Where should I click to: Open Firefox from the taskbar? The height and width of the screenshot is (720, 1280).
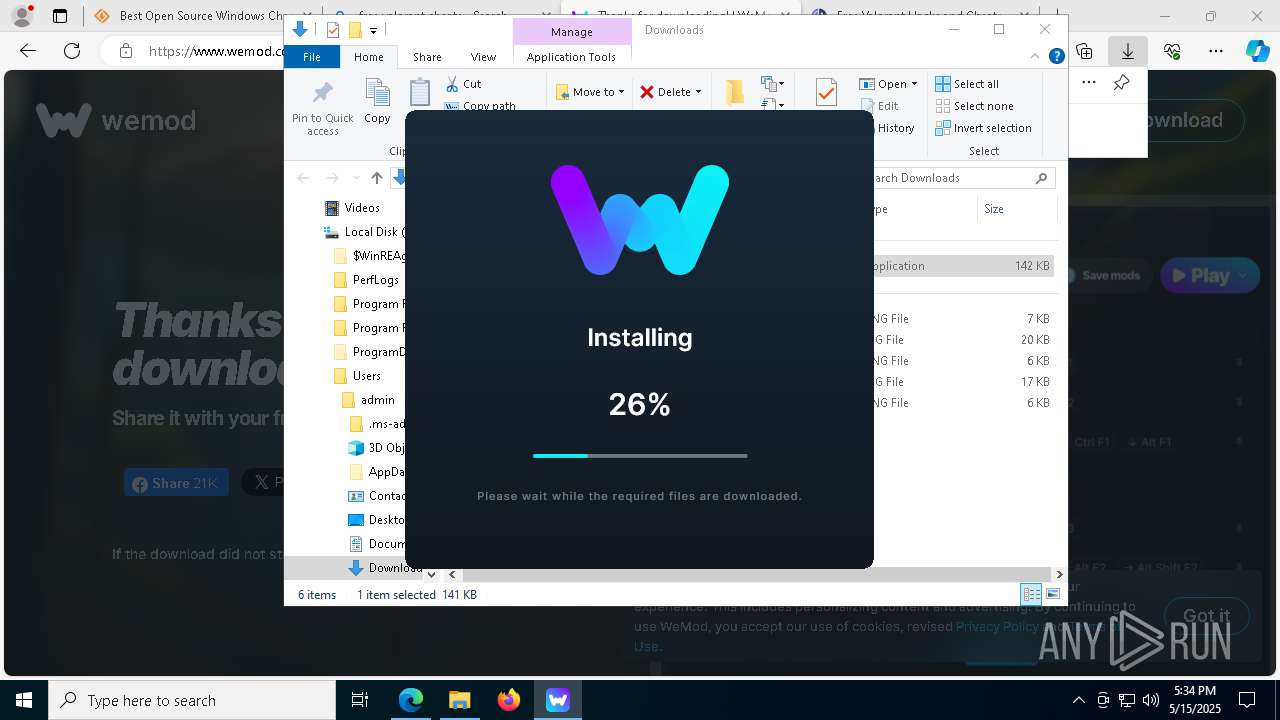pyautogui.click(x=508, y=700)
